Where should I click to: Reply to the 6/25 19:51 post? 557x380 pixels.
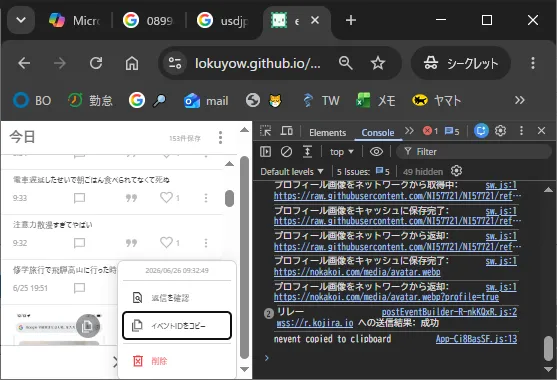point(79,288)
